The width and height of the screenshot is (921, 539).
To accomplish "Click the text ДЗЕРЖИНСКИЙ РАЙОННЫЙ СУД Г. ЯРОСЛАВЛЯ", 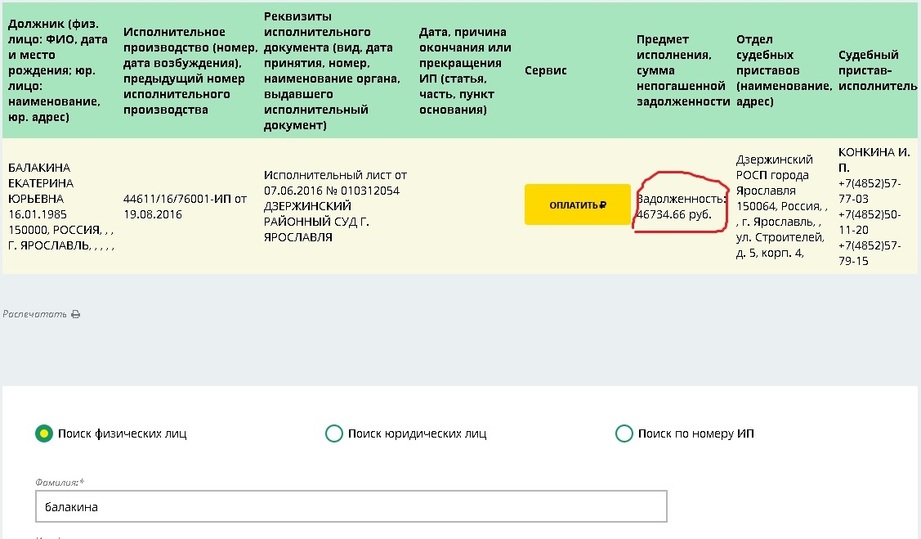I will click(x=316, y=222).
